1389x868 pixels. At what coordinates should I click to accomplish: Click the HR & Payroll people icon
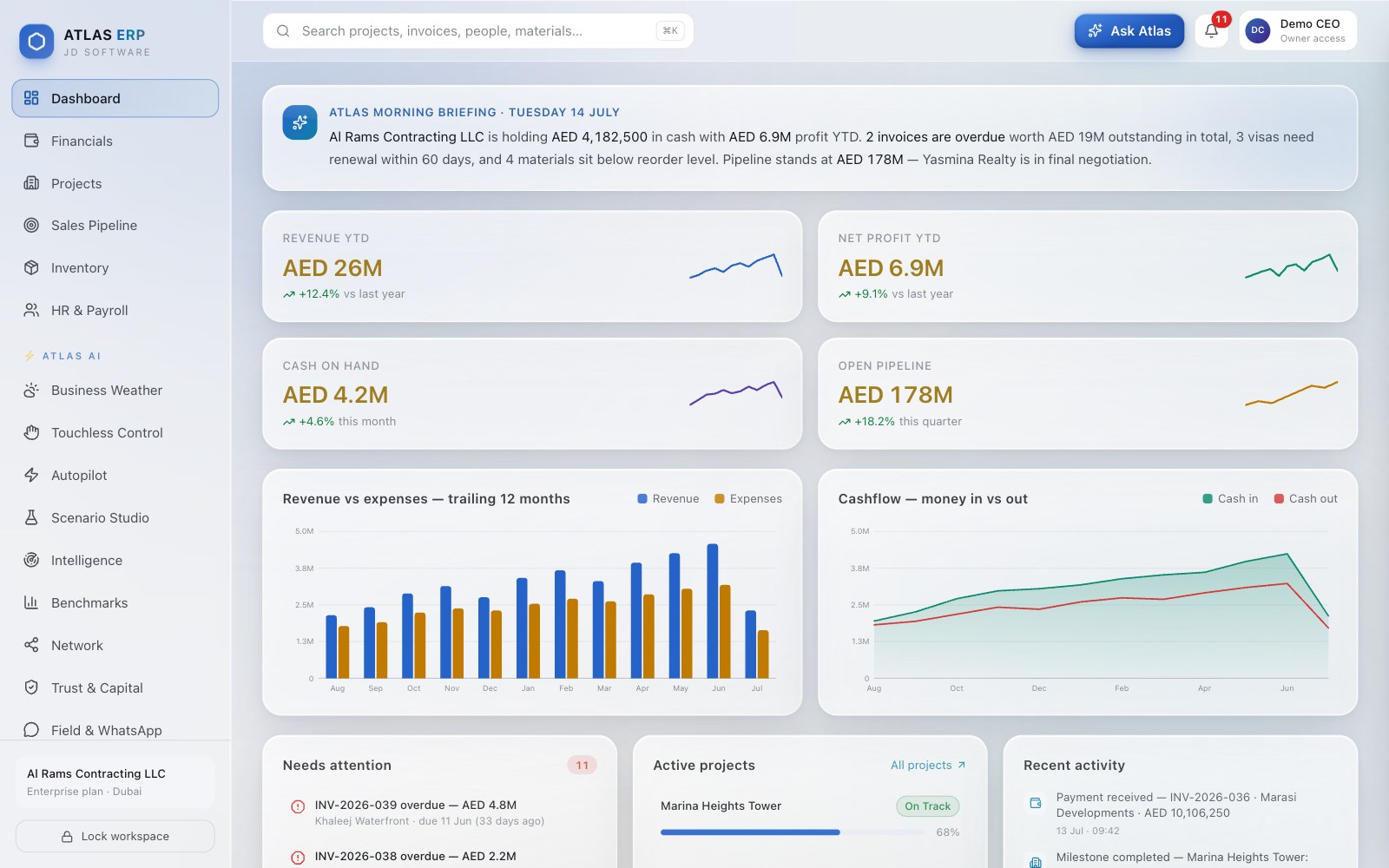click(31, 310)
